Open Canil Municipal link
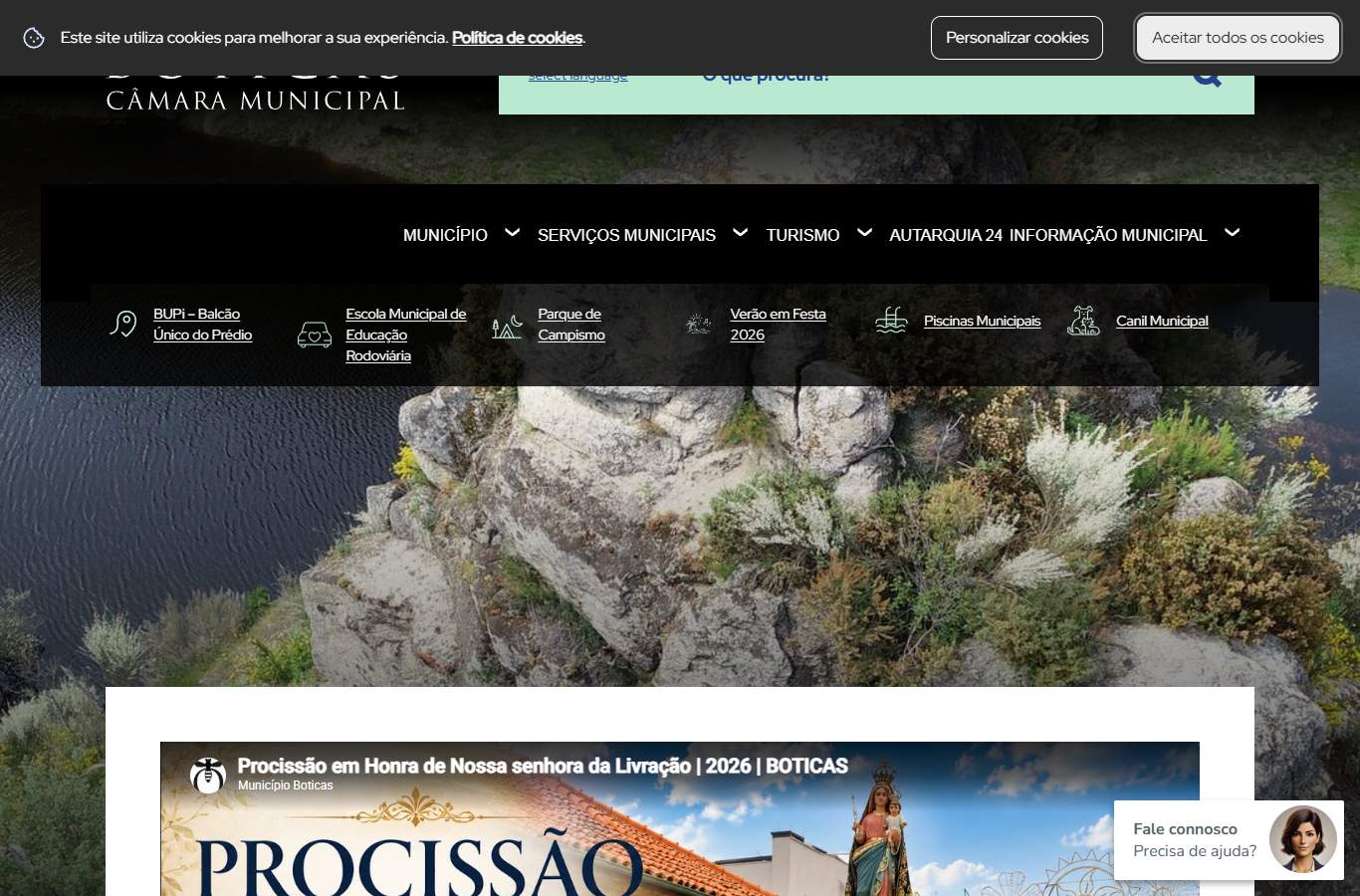The height and width of the screenshot is (896, 1360). [1162, 321]
